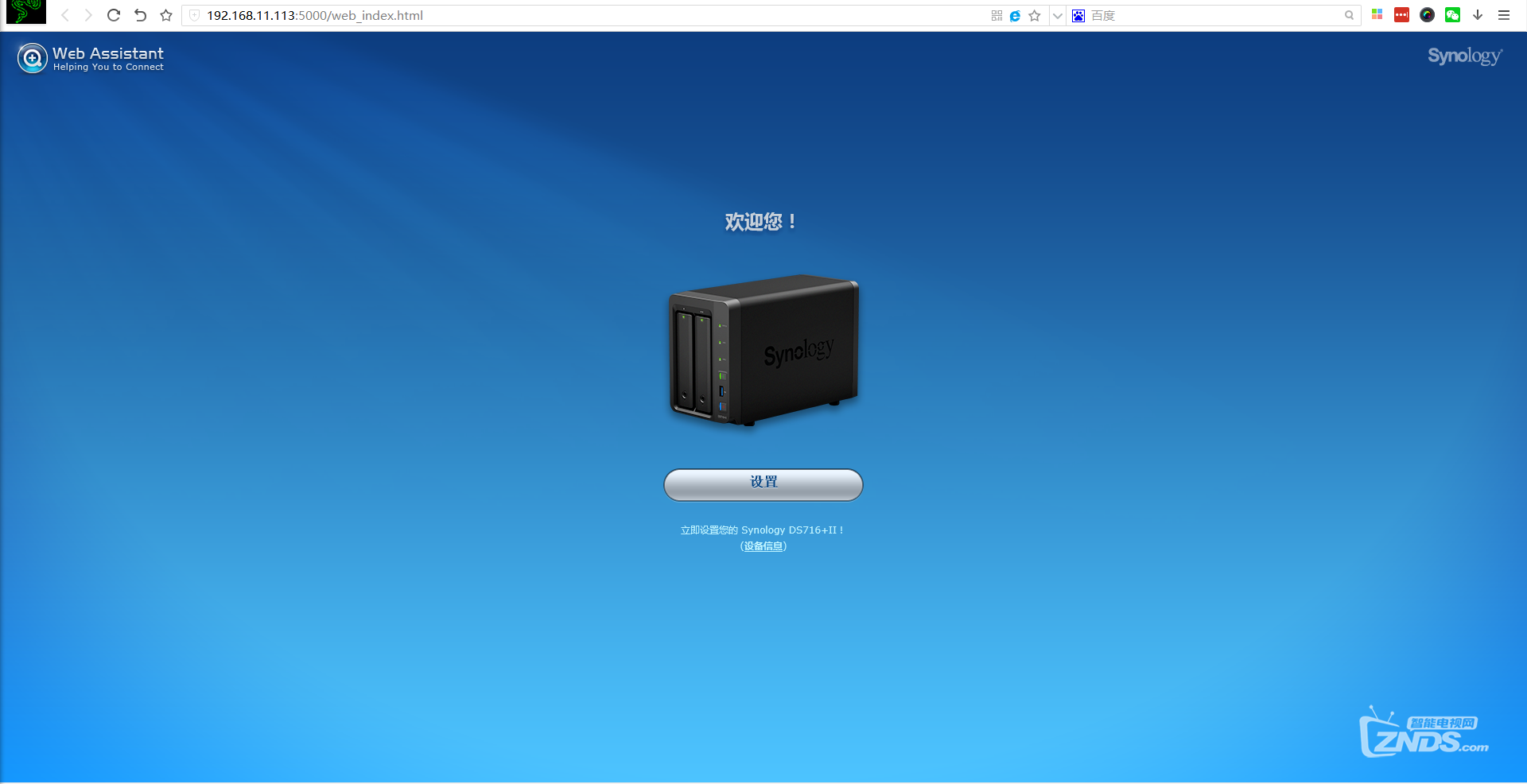This screenshot has height=784, width=1527.
Task: Click the text 立即设置您的 Synology DS716+II！
Action: click(x=762, y=530)
